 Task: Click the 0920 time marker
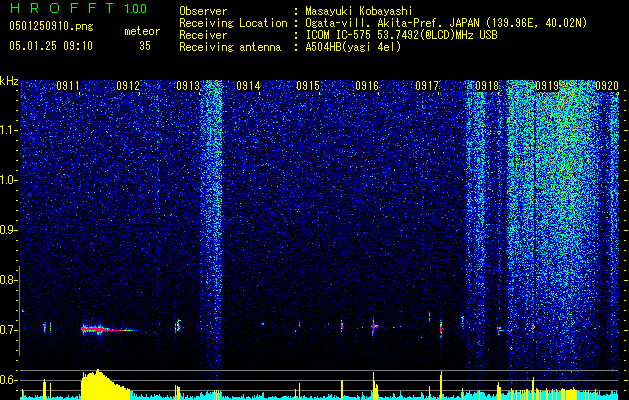coord(607,86)
